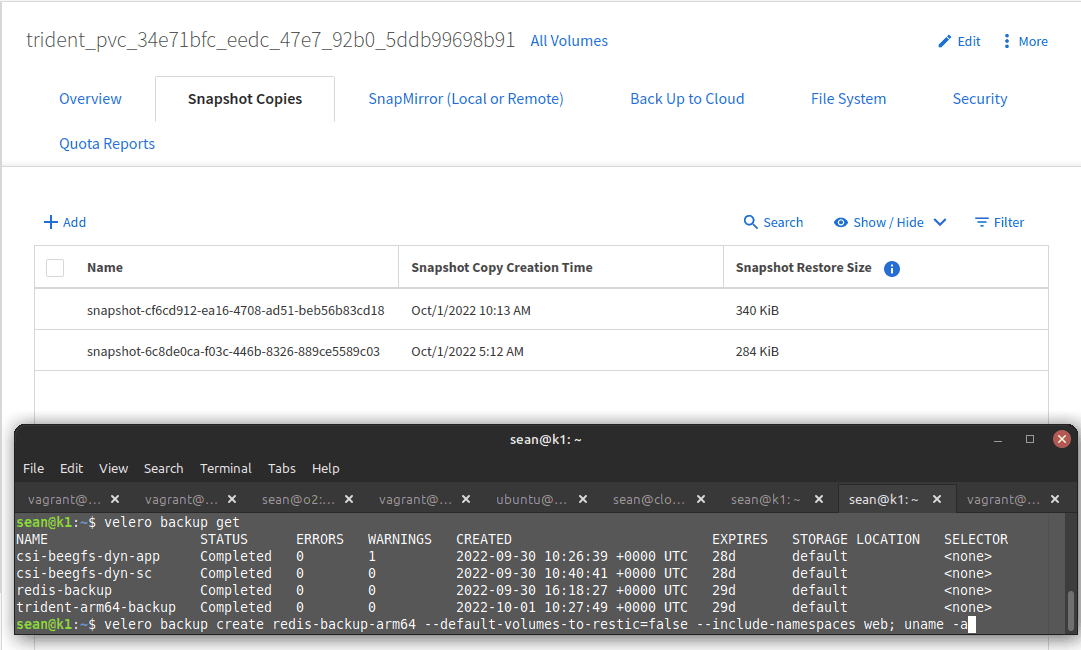Viewport: 1081px width, 650px height.
Task: Switch to the sean@o2 terminal tab
Action: point(299,499)
